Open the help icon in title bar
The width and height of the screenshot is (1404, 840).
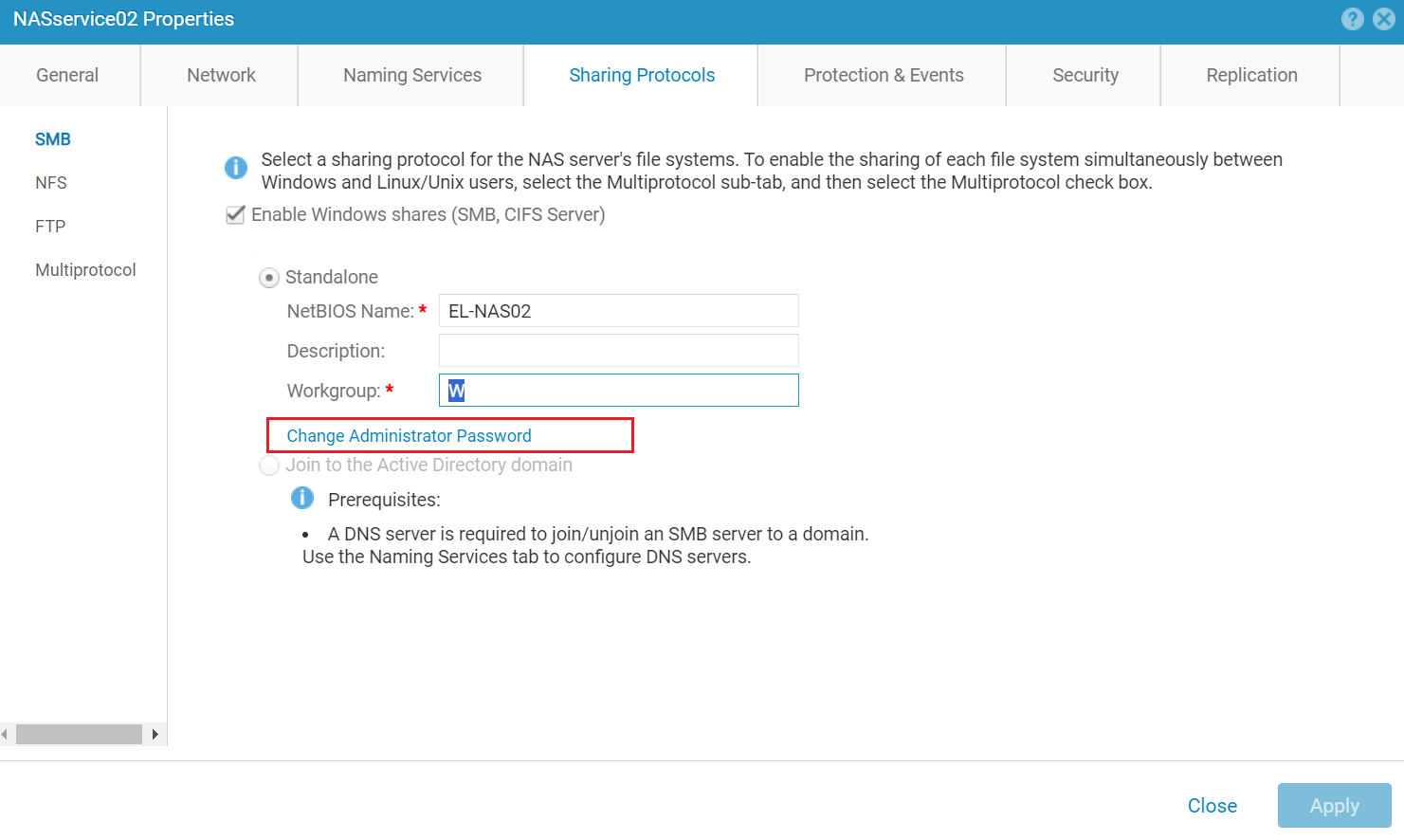pyautogui.click(x=1353, y=19)
